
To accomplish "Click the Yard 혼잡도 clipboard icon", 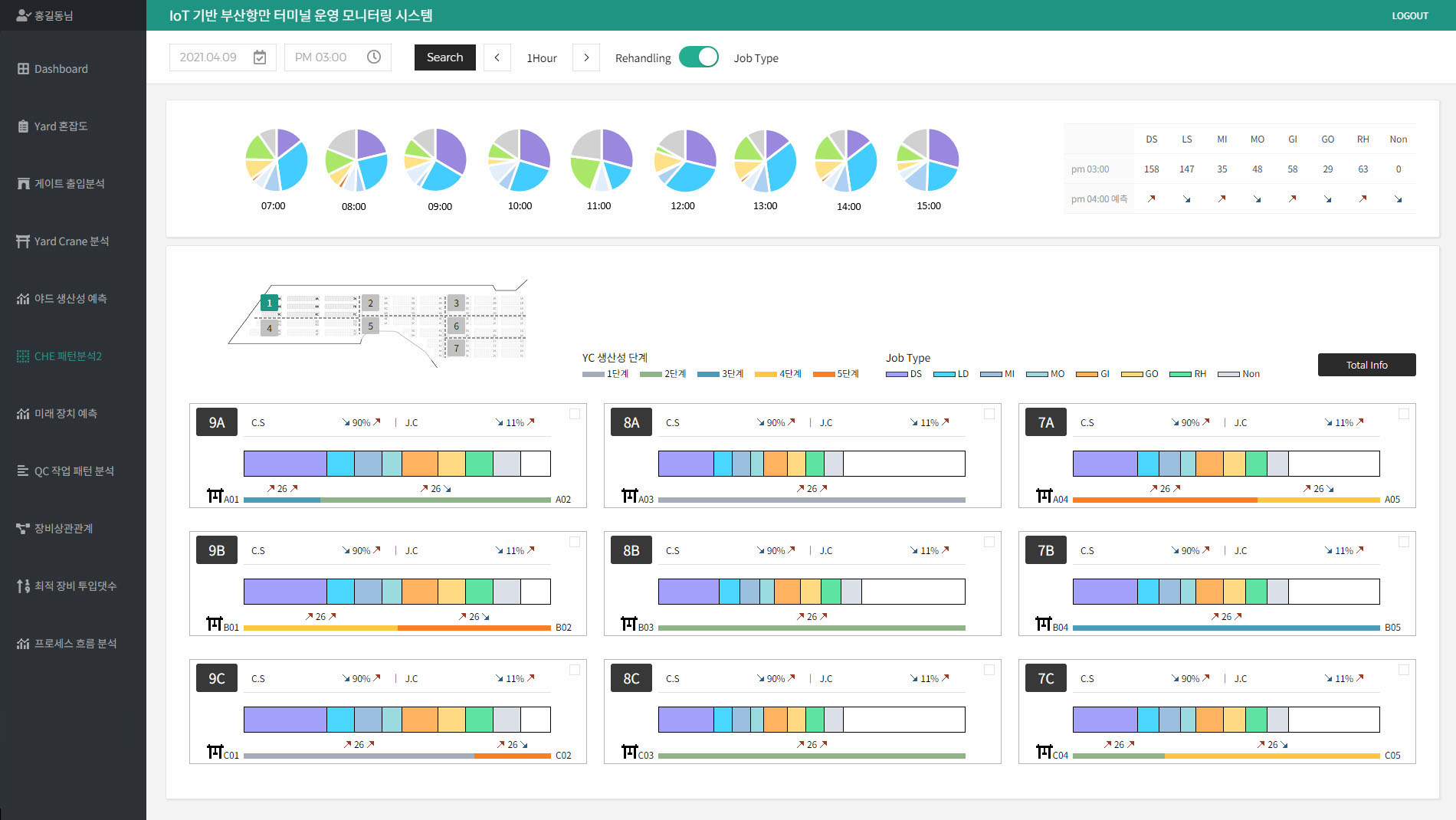I will 23,126.
